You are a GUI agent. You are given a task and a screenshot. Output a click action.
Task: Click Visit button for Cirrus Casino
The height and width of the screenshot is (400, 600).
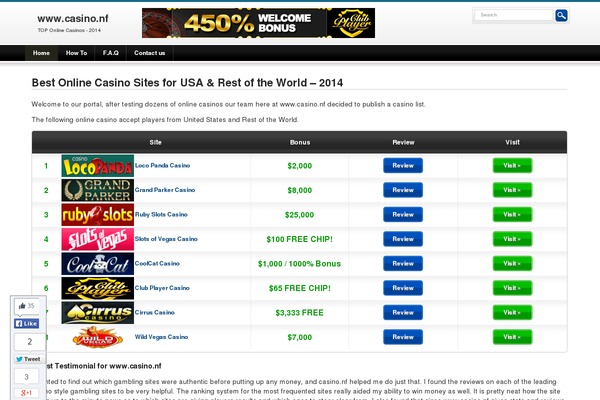tap(512, 312)
